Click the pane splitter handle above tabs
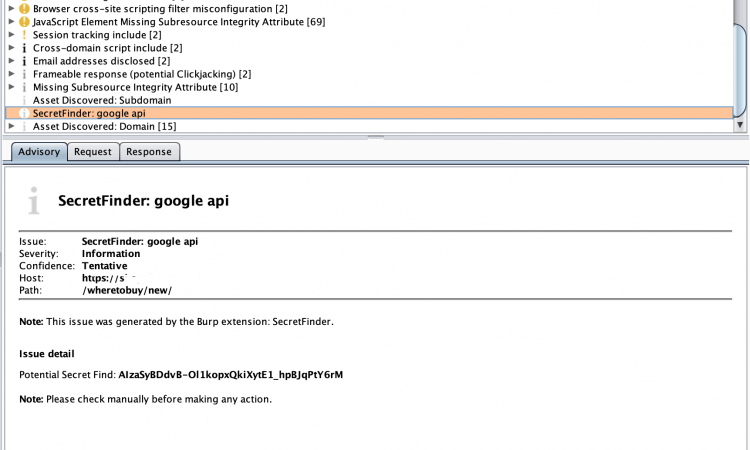 (x=376, y=137)
